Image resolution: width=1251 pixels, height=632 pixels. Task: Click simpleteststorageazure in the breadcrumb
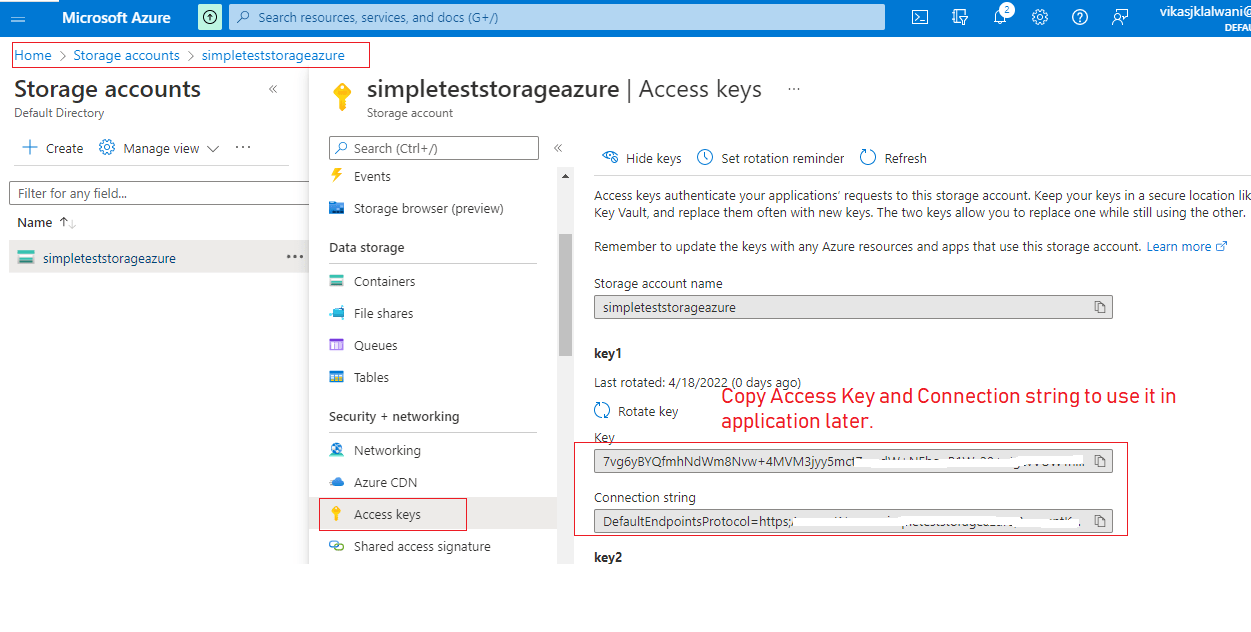pyautogui.click(x=273, y=55)
